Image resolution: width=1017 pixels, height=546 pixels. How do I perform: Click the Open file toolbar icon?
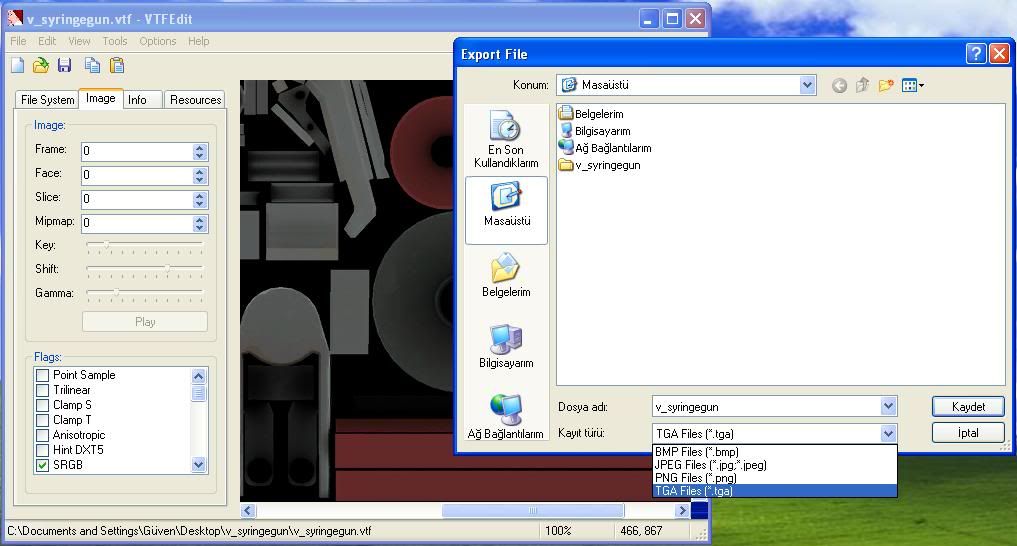tap(41, 66)
